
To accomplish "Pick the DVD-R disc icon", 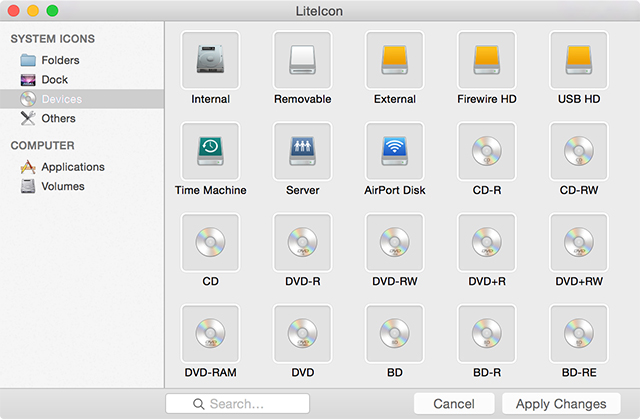I will [302, 242].
